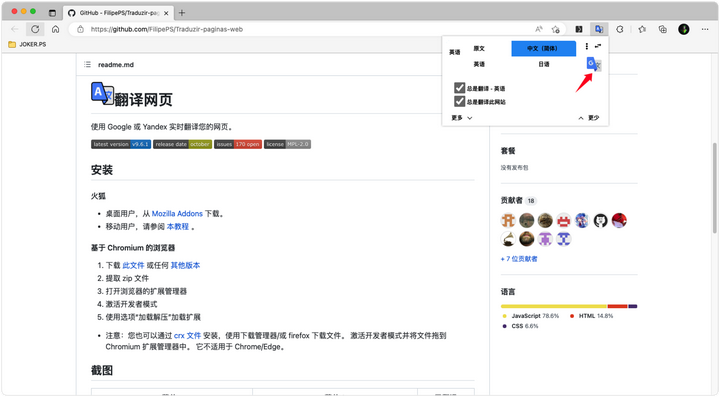720x397 pixels.
Task: Show the + 7 位贡献者 link
Action: coord(519,259)
